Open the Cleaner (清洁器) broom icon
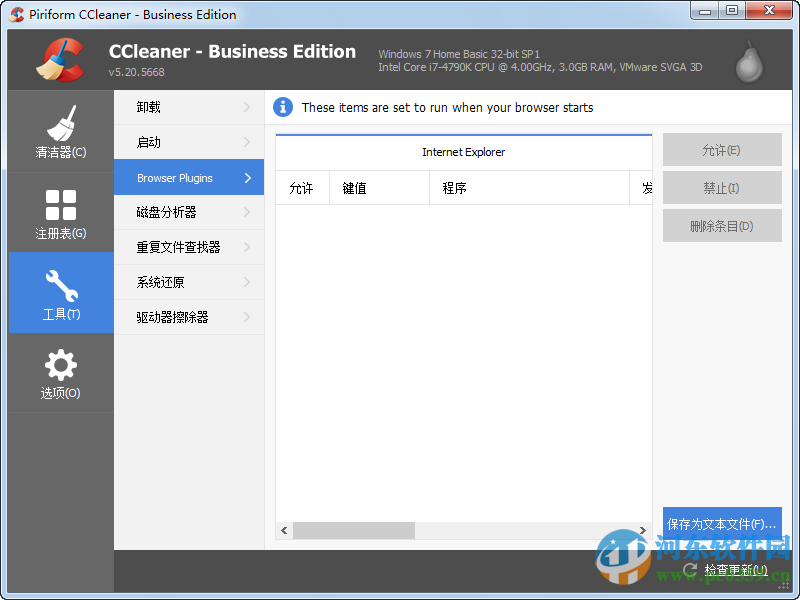This screenshot has height=600, width=800. pyautogui.click(x=61, y=123)
